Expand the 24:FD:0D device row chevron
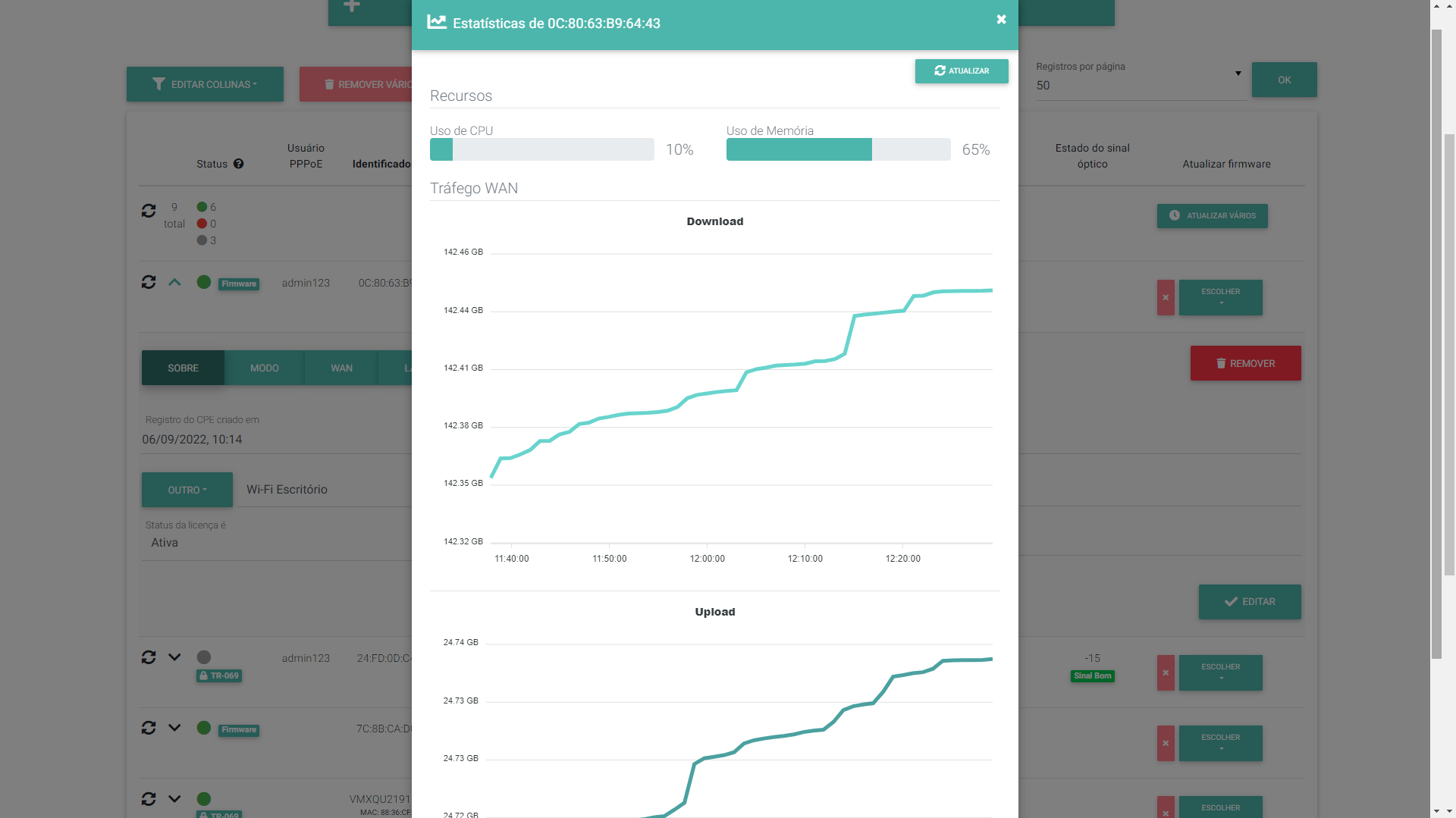Image resolution: width=1456 pixels, height=818 pixels. tap(174, 657)
